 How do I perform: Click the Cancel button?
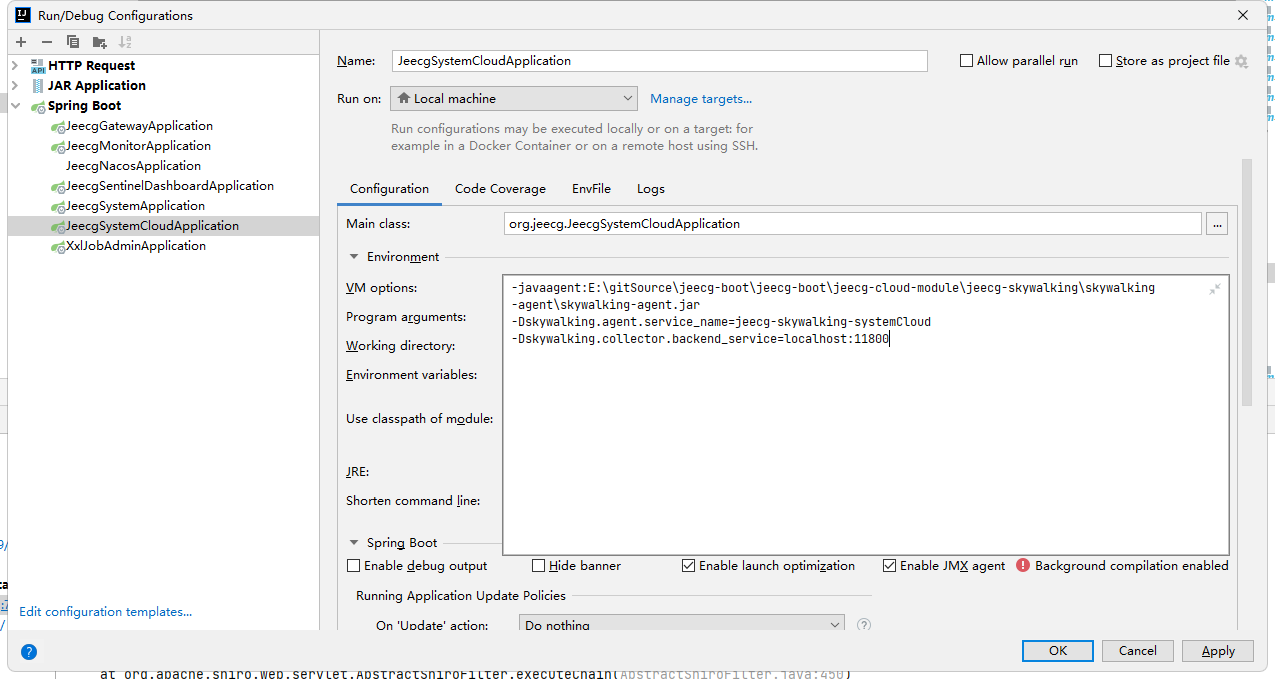point(1138,651)
